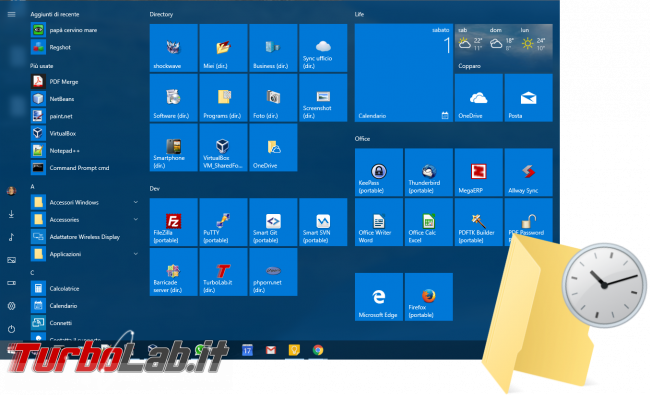Screen dimensions: 650x395
Task: Launch Smart Git (portable) tile
Action: coord(273,222)
